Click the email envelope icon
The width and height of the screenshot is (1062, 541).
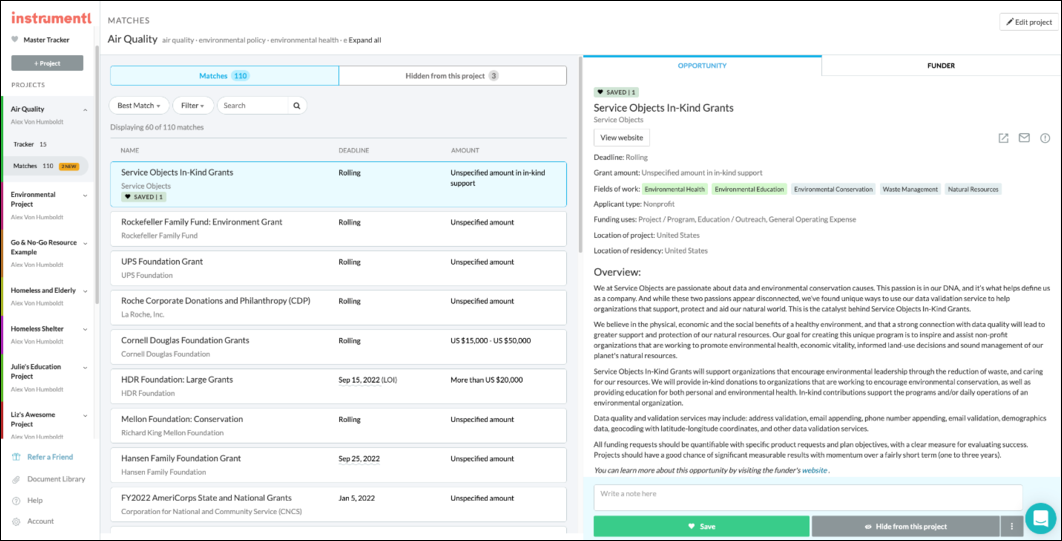click(x=1024, y=138)
